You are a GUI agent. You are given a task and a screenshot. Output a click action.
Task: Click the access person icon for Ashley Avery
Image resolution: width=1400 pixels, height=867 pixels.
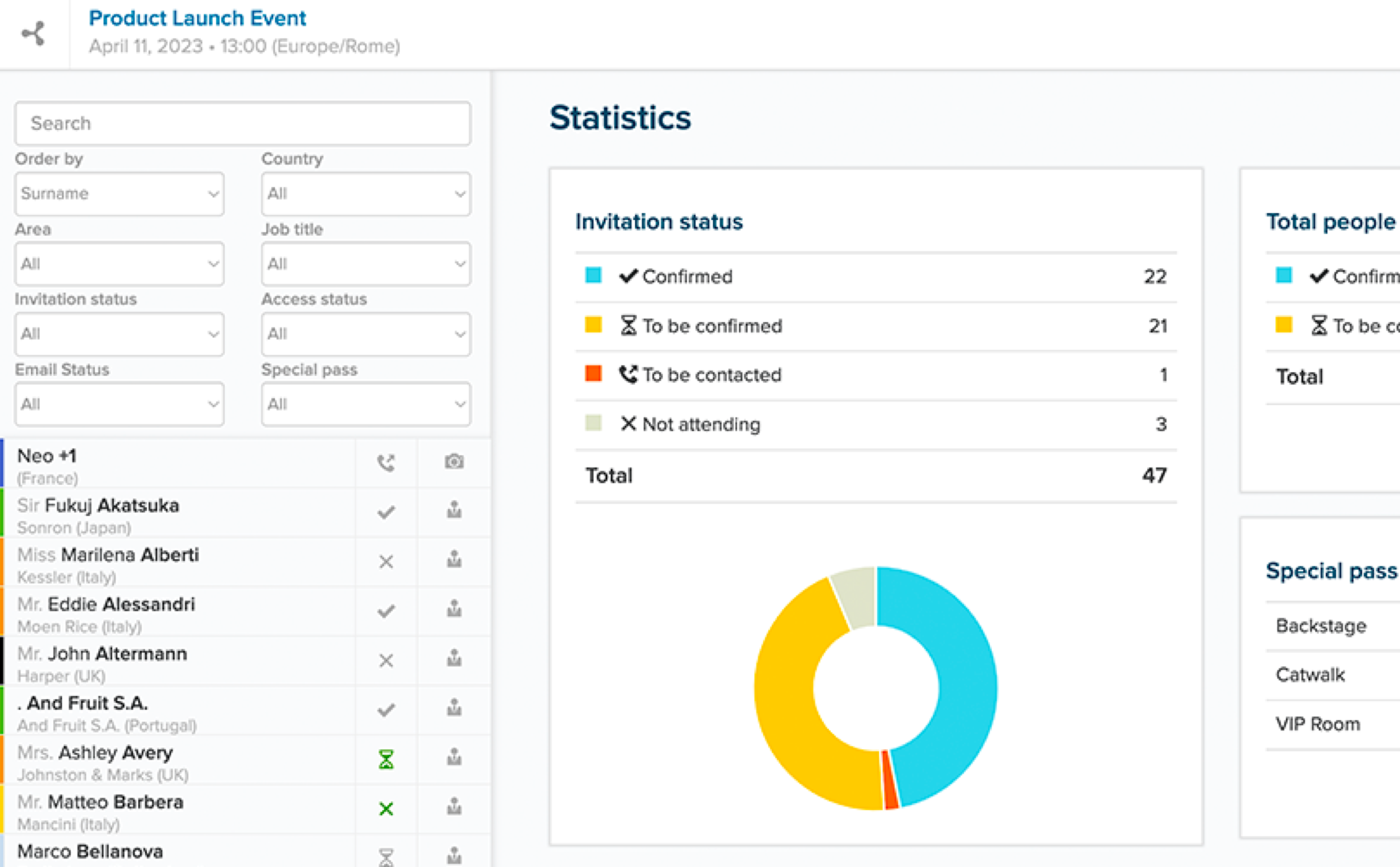coord(454,757)
